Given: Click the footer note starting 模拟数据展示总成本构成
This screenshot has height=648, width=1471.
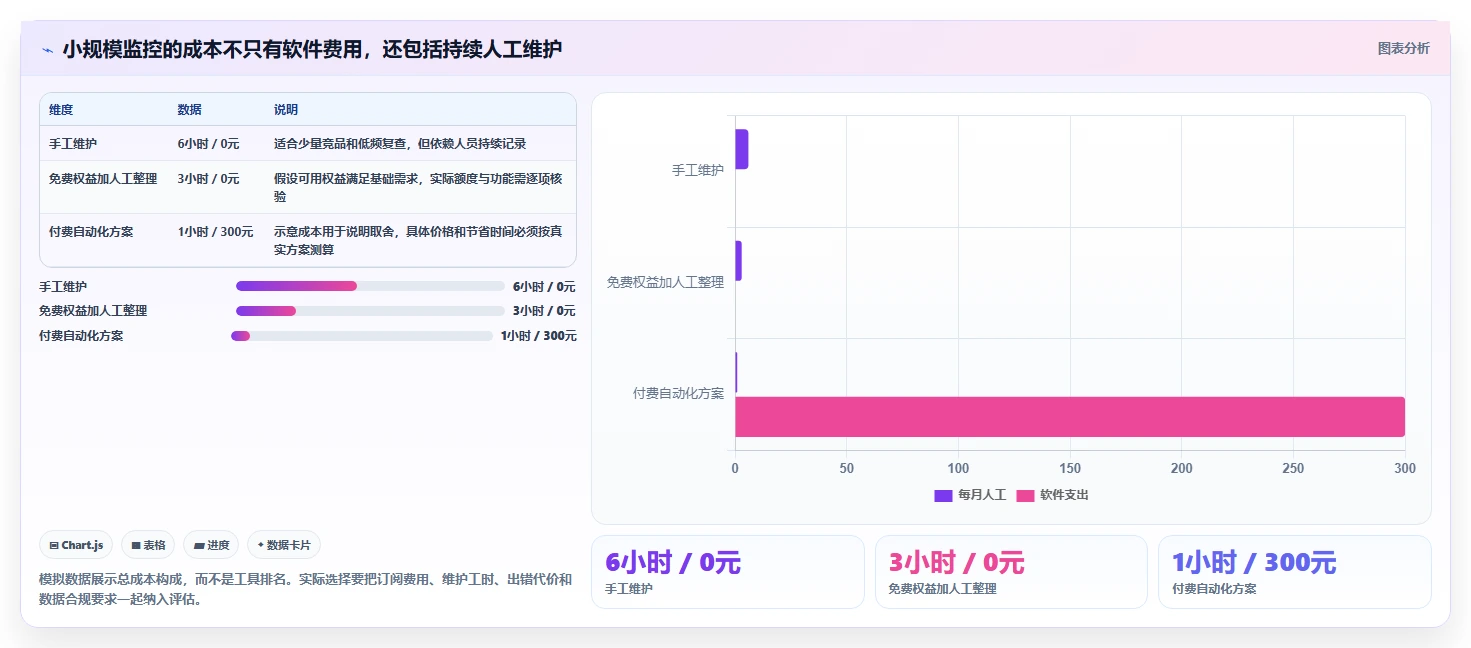Looking at the screenshot, I should tap(306, 590).
